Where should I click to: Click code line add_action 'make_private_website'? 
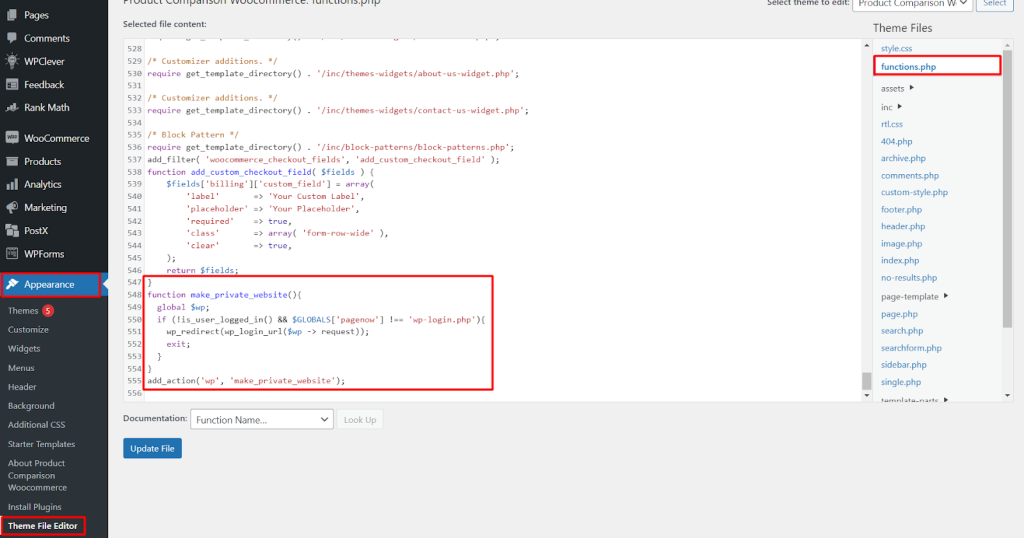pyautogui.click(x=246, y=381)
